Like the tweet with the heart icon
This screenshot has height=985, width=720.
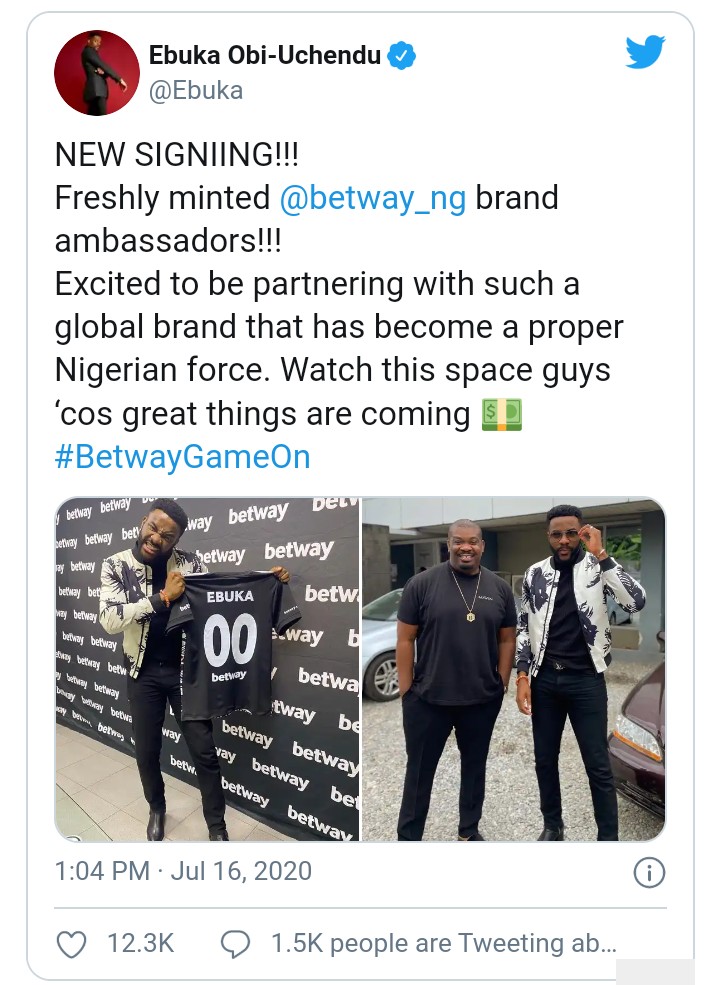pyautogui.click(x=72, y=941)
